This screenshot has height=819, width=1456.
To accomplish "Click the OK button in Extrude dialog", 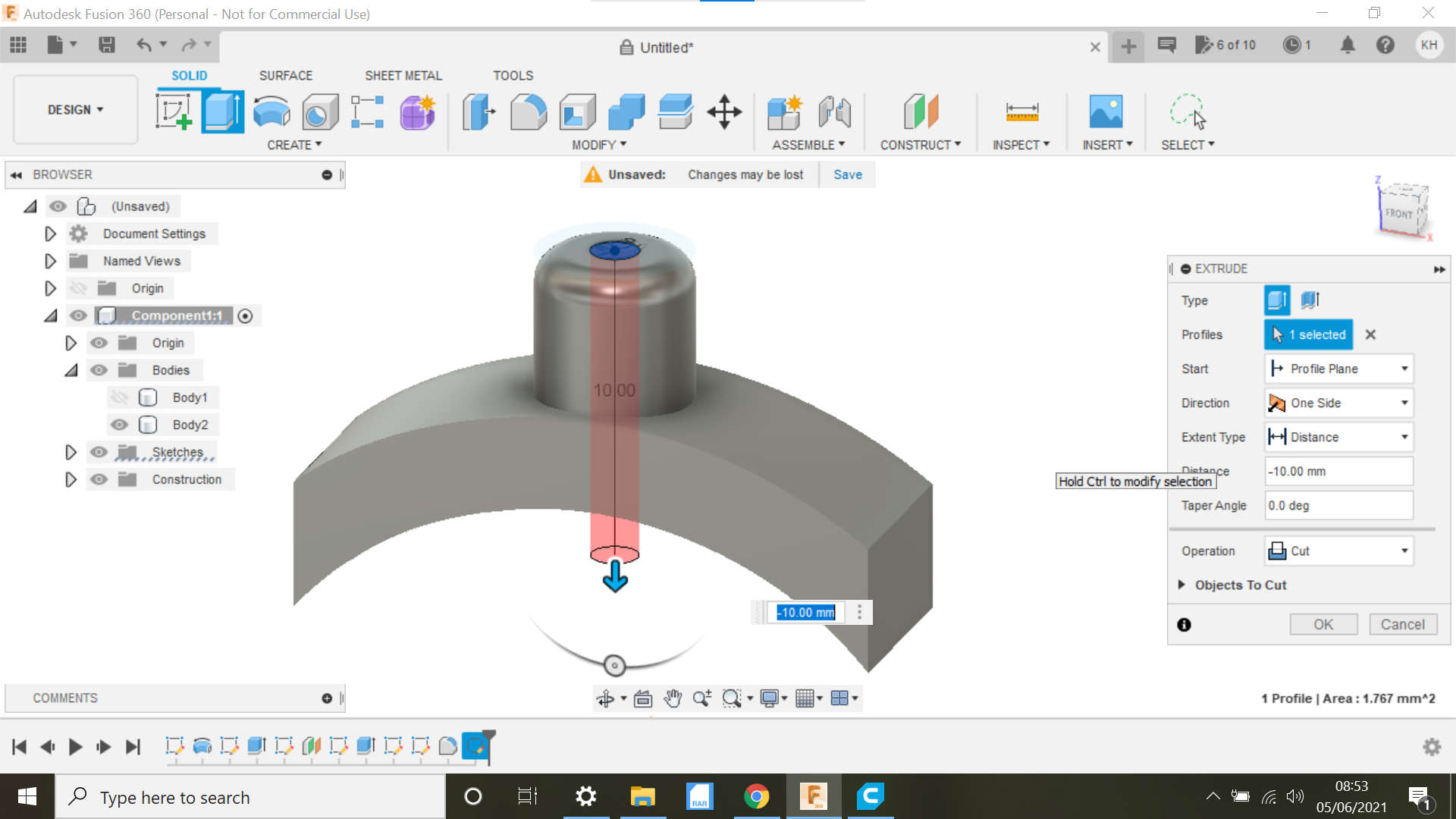I will pyautogui.click(x=1323, y=624).
